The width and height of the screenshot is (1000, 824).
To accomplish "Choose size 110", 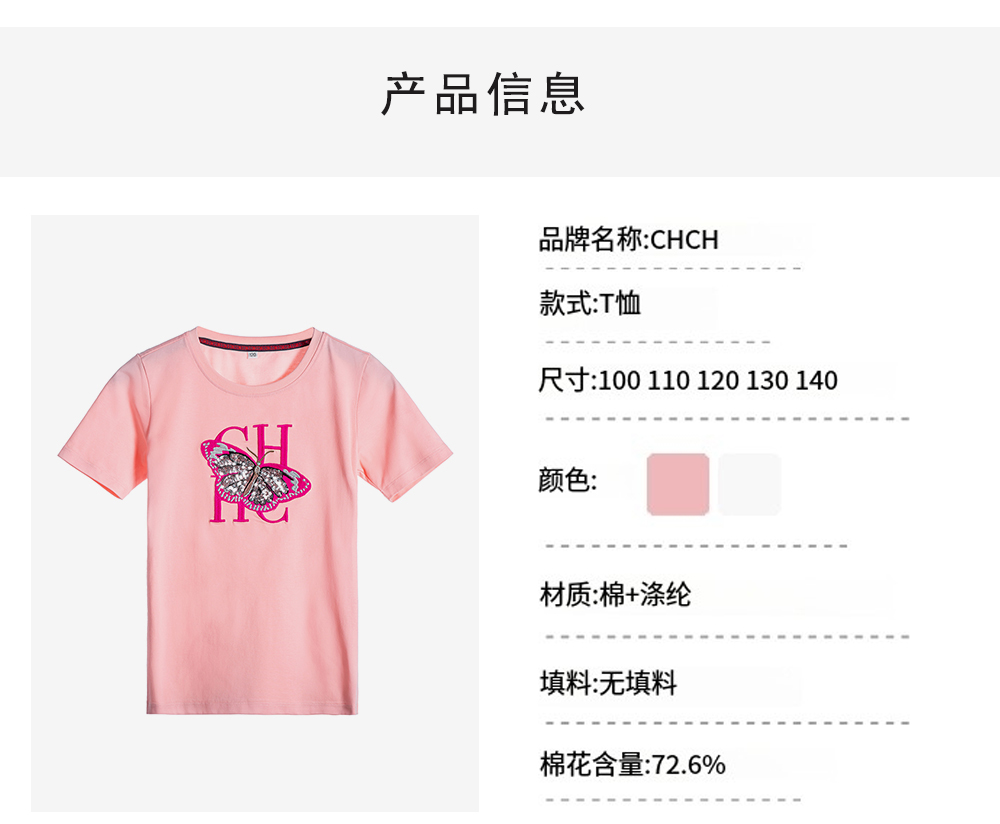I will (x=668, y=381).
